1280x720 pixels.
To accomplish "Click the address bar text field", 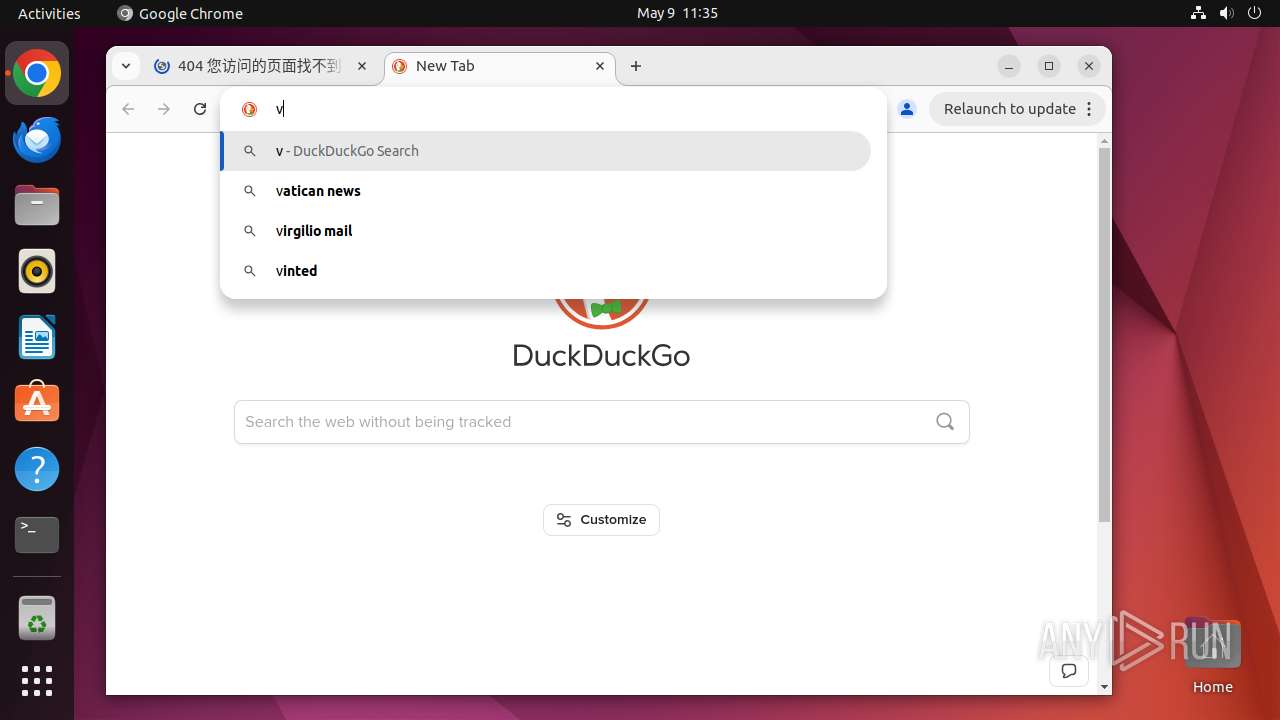I will click(570, 109).
